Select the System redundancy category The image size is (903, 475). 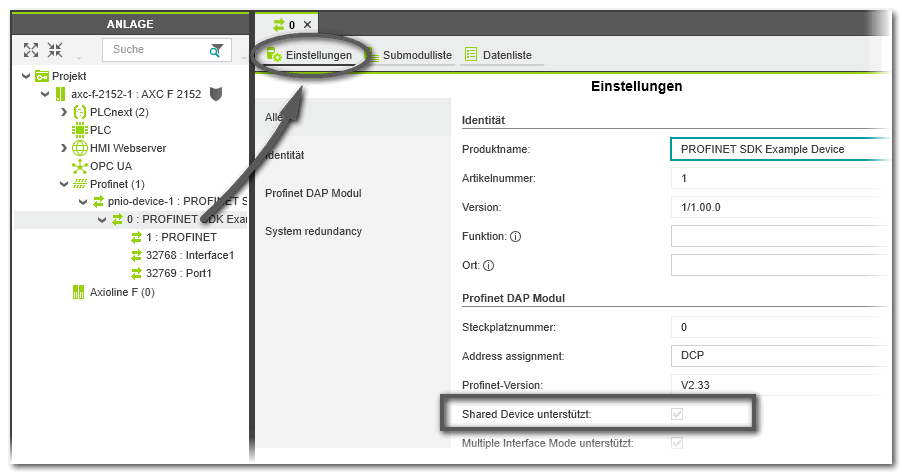[x=313, y=231]
